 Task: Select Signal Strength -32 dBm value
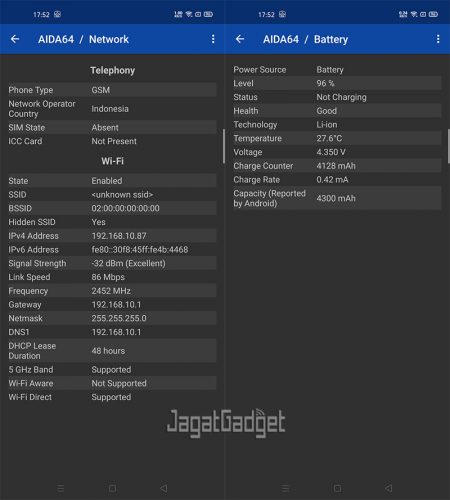tap(128, 263)
